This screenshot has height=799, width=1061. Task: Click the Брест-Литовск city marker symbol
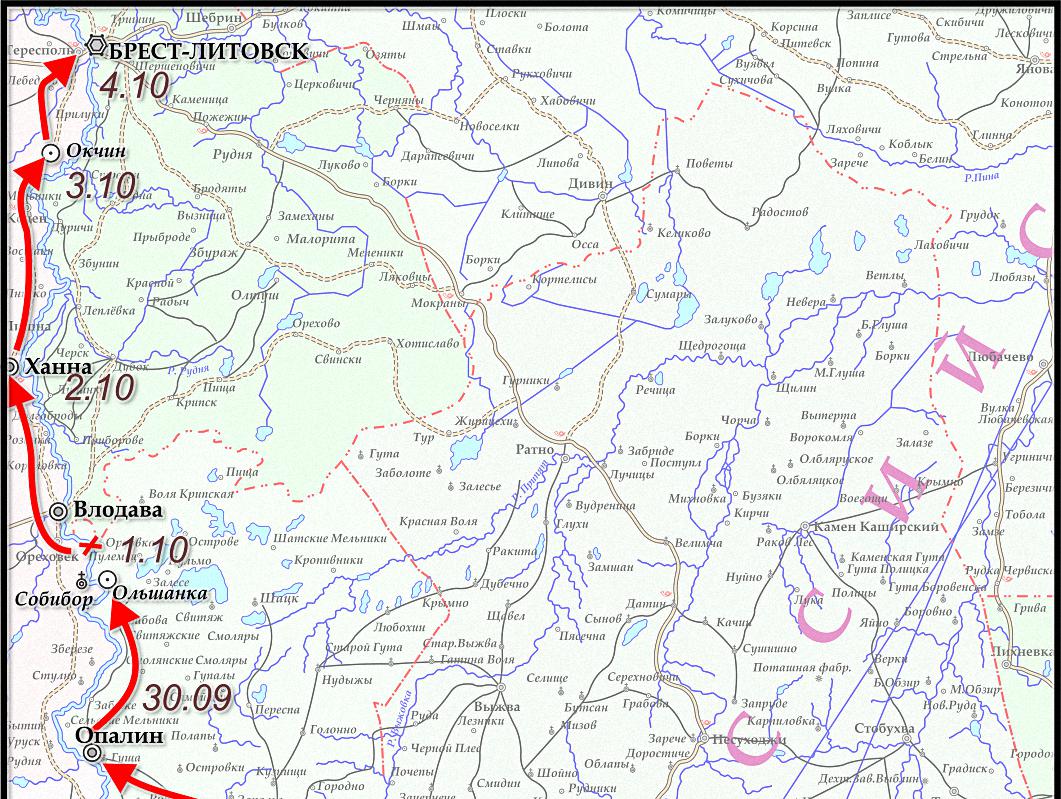(96, 46)
